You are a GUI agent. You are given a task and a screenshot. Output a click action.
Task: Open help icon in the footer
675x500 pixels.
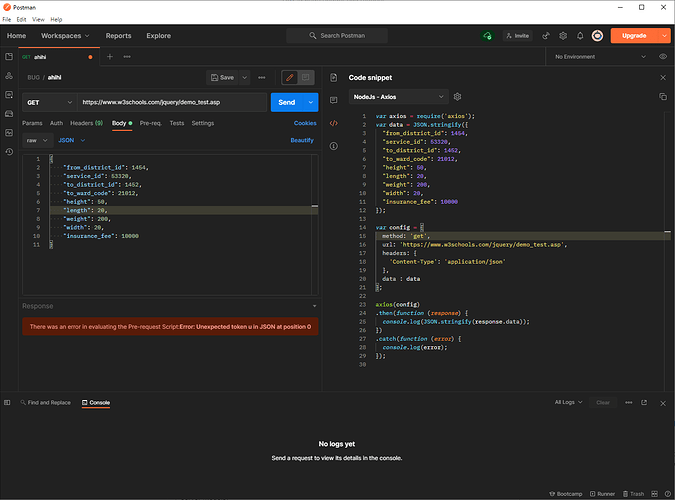point(668,494)
